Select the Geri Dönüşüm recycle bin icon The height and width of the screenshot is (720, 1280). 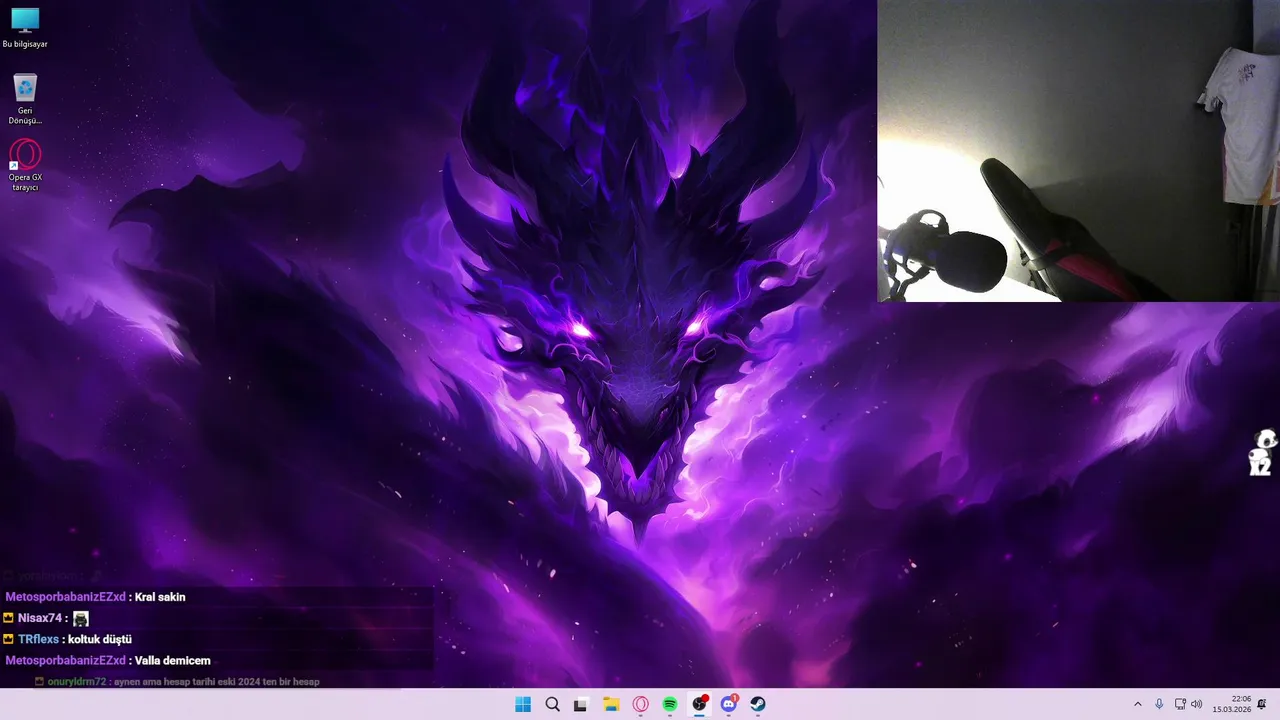click(x=25, y=99)
